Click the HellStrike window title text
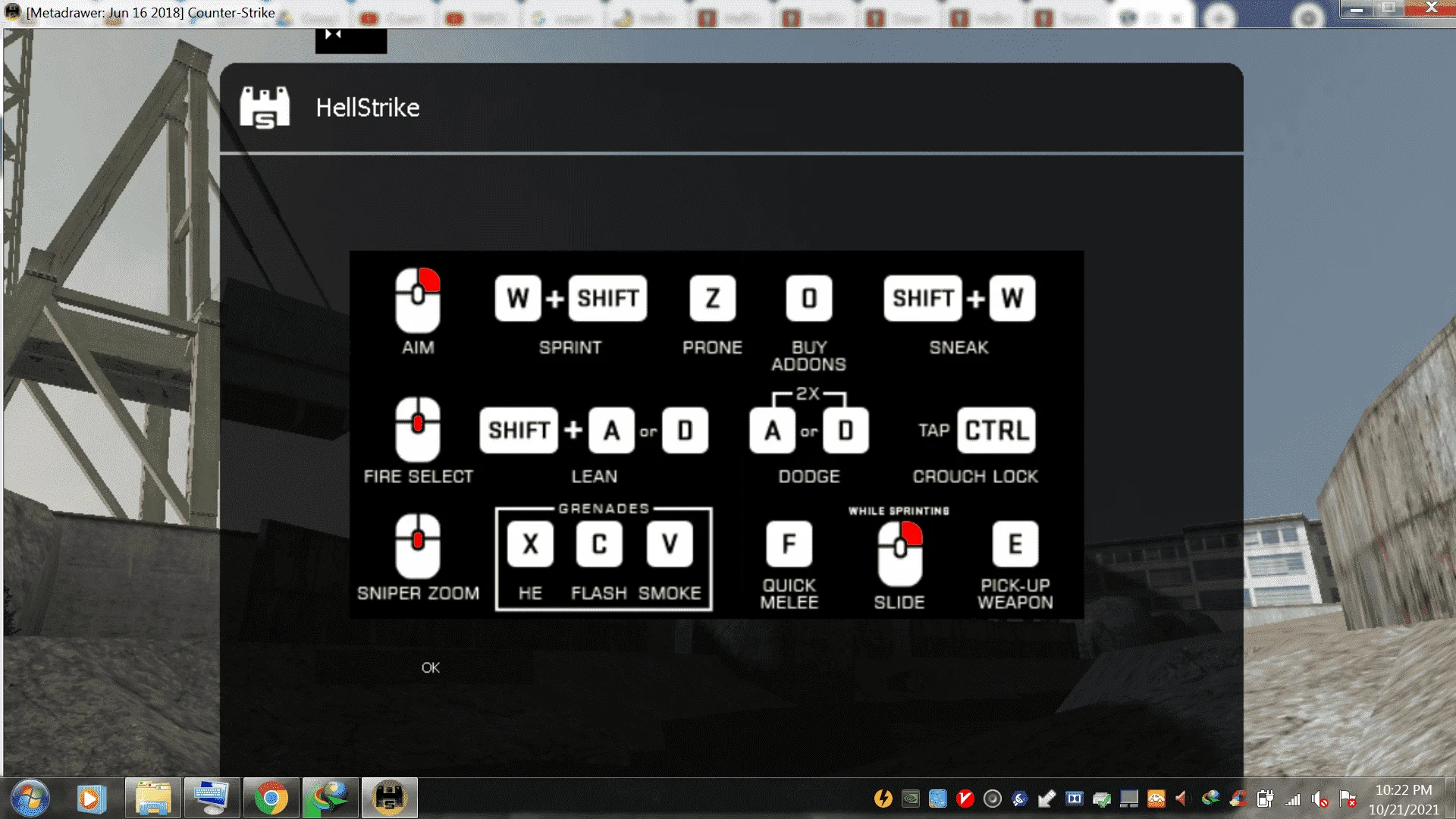The width and height of the screenshot is (1456, 819). pos(367,108)
